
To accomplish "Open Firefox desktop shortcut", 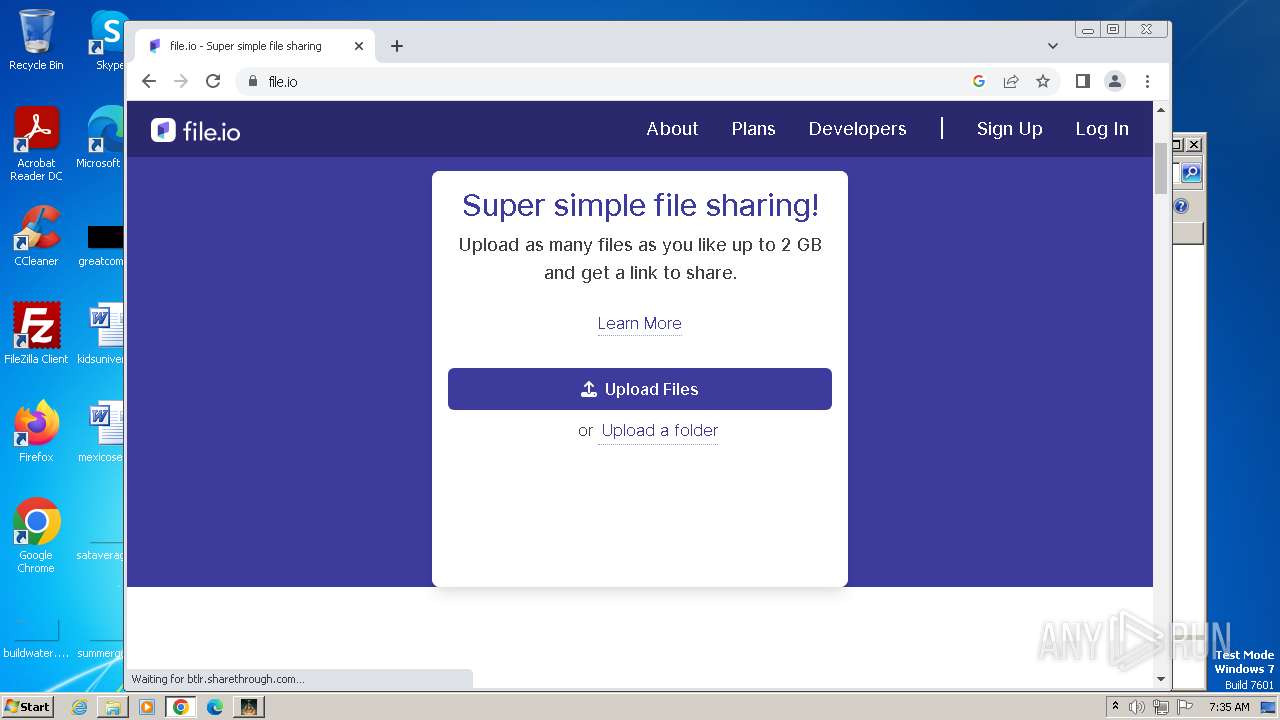I will tap(36, 432).
